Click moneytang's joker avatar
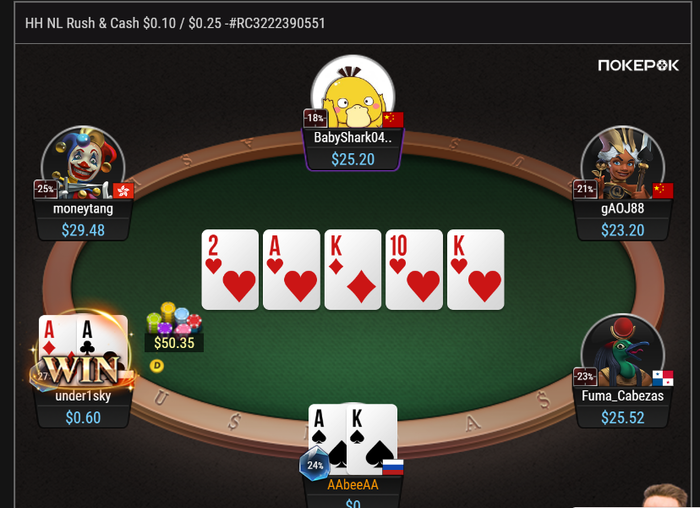This screenshot has width=700, height=508. click(x=83, y=162)
